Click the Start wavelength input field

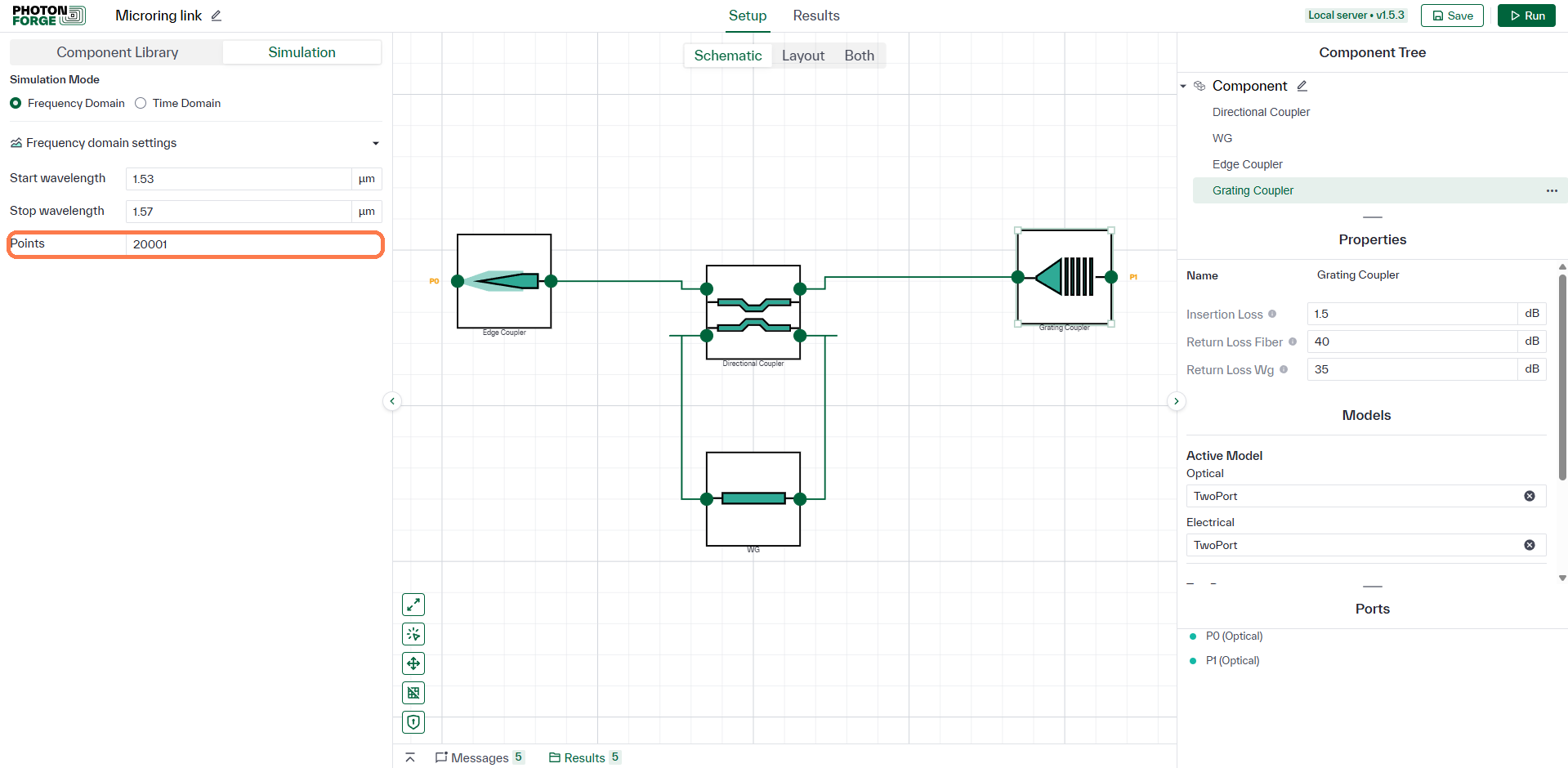coord(239,179)
